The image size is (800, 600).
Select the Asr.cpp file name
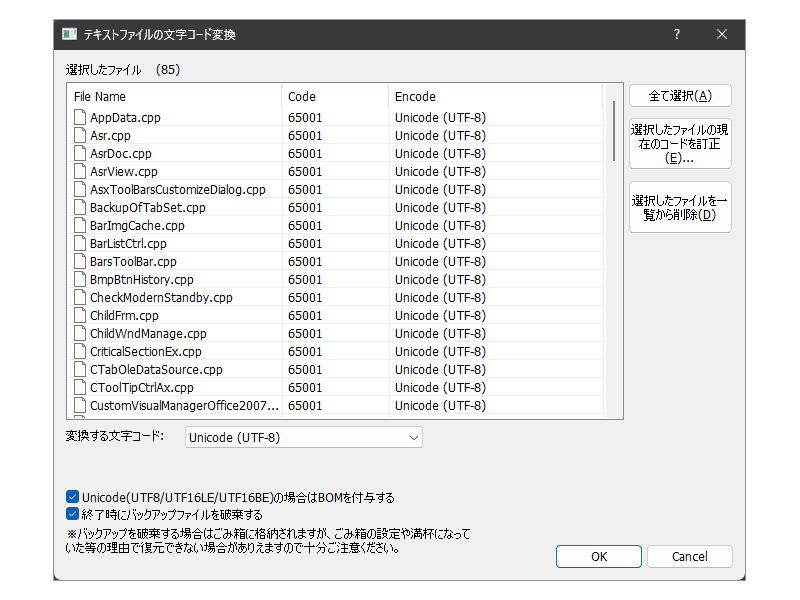coord(110,135)
